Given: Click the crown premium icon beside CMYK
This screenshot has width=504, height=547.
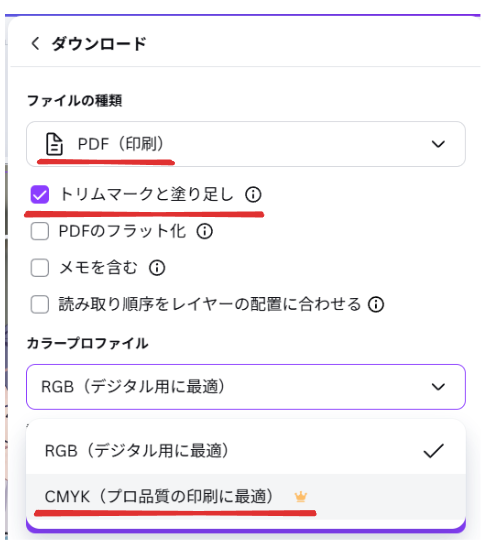Looking at the screenshot, I should point(300,496).
